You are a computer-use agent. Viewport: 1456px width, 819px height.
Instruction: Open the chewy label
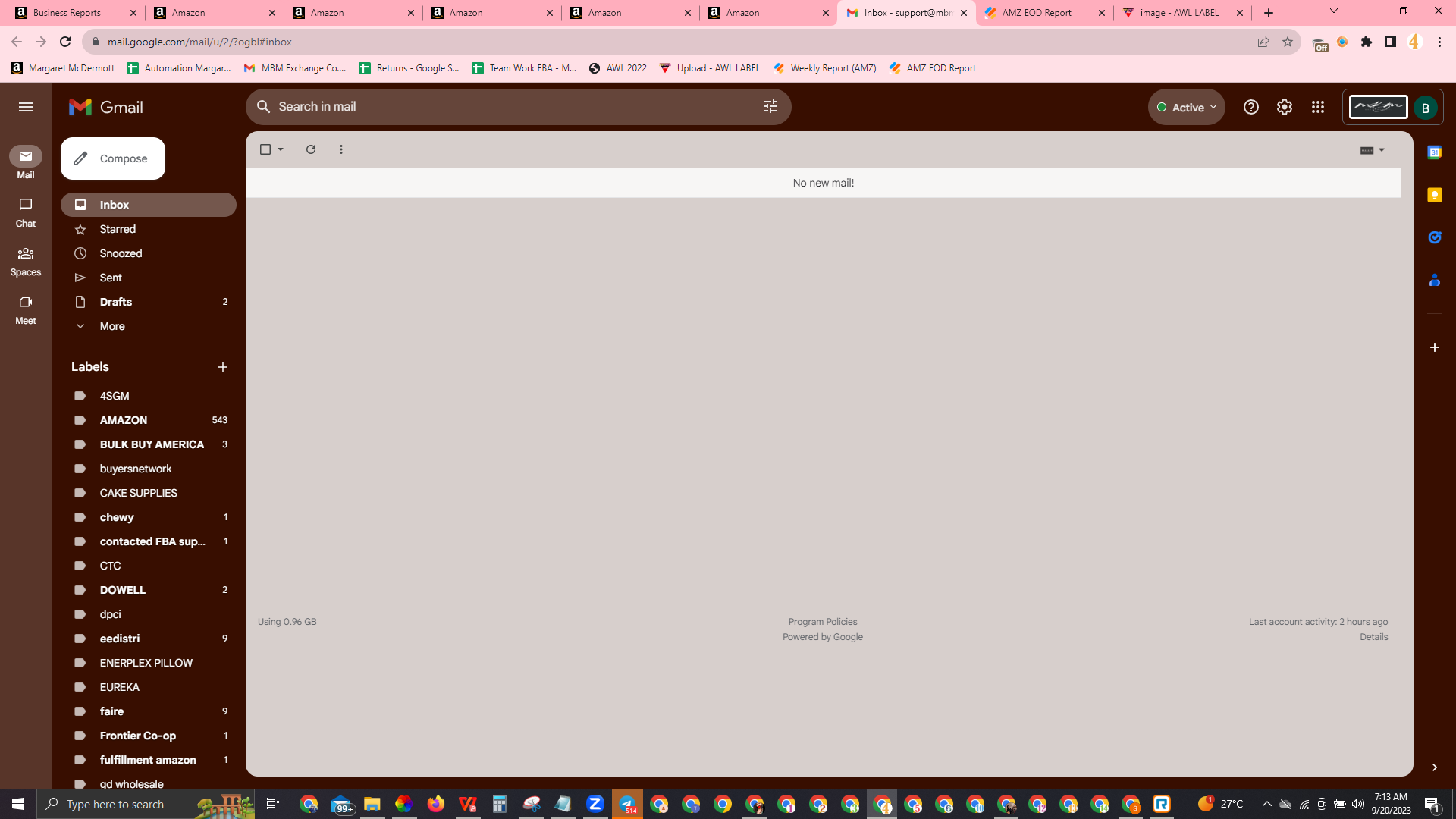(149, 517)
